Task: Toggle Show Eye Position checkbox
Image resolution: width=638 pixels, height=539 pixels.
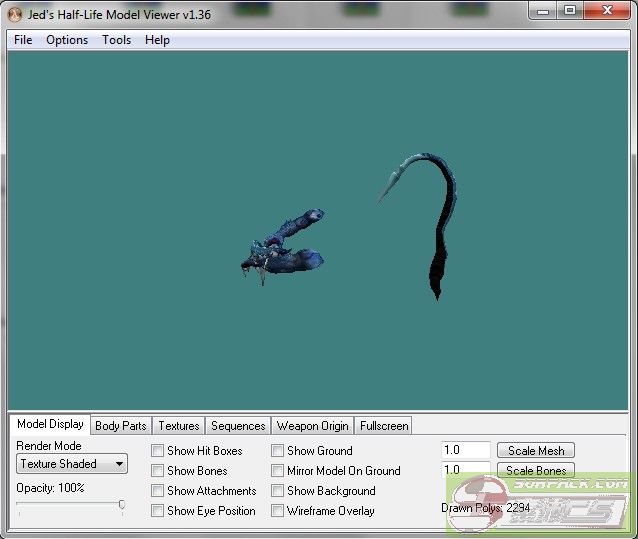Action: click(x=157, y=511)
